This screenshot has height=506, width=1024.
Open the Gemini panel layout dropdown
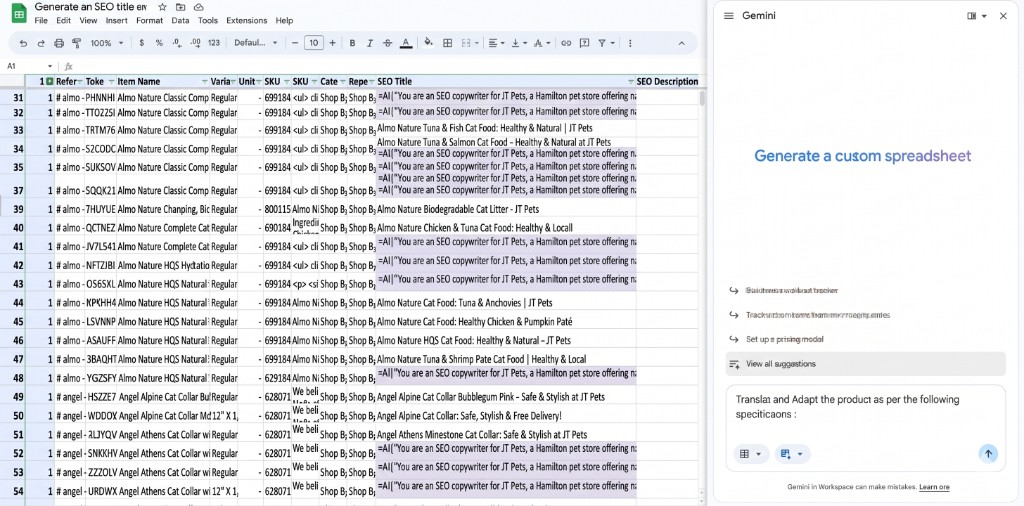tap(977, 16)
